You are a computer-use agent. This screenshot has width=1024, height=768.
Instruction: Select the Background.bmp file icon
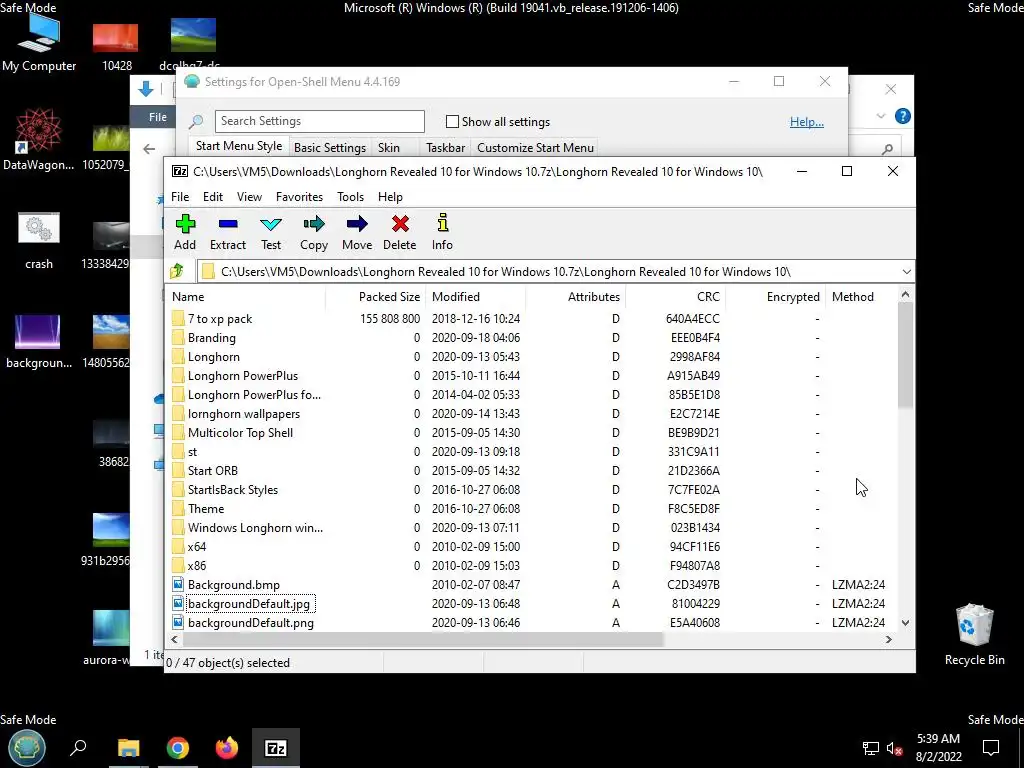coord(178,584)
